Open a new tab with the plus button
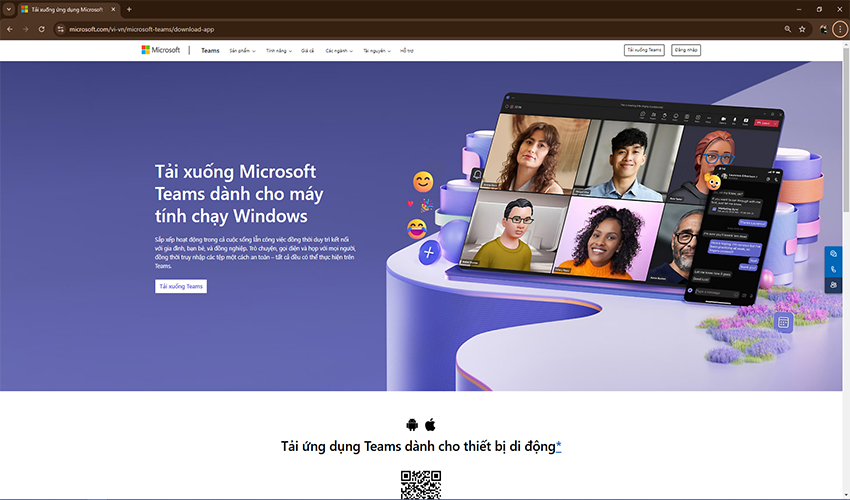This screenshot has width=850, height=500. (x=129, y=9)
